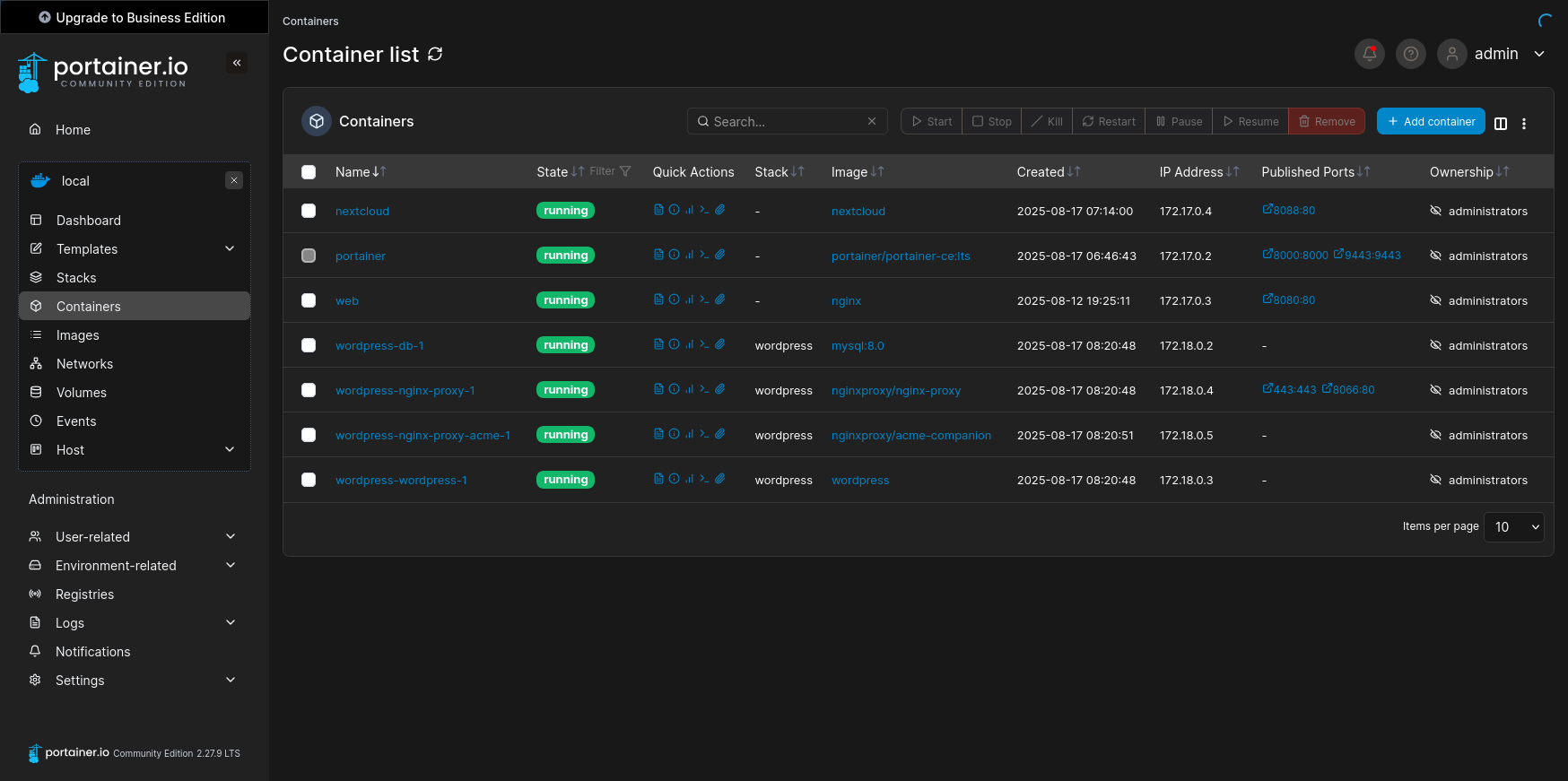This screenshot has width=1568, height=781.
Task: Click the Add container button
Action: pos(1431,121)
